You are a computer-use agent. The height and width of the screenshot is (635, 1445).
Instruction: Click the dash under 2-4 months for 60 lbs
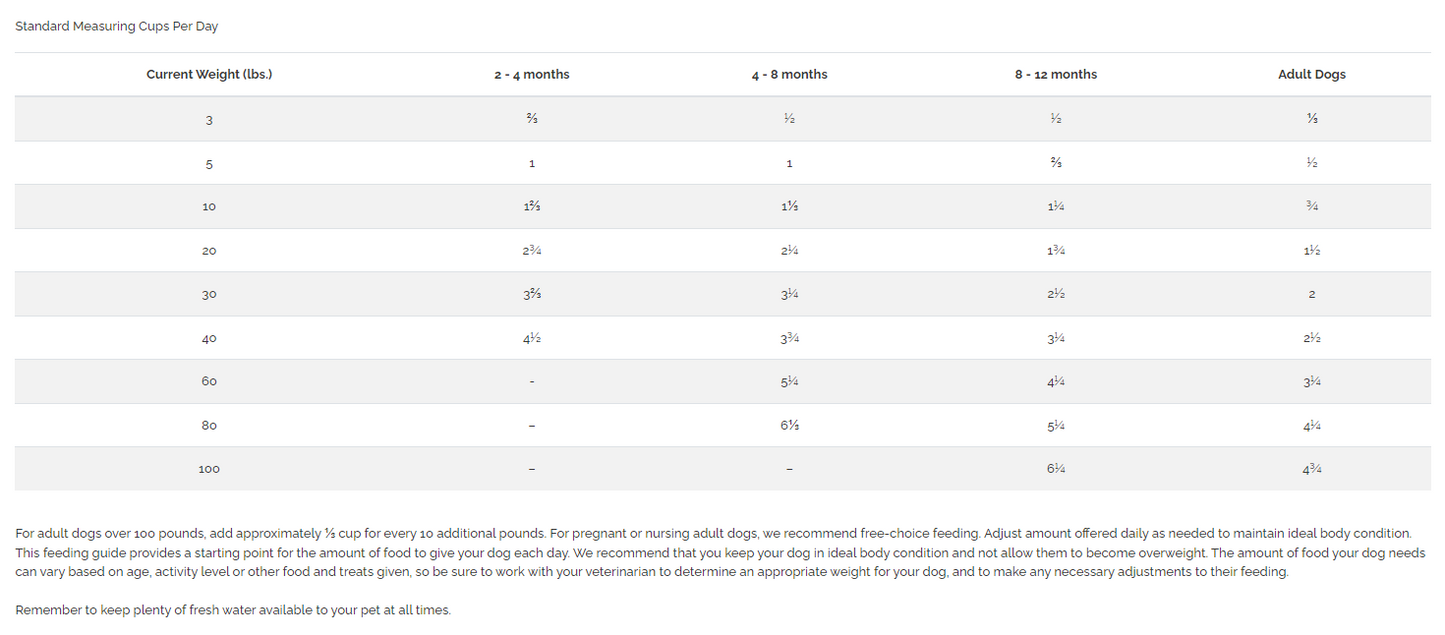tap(531, 382)
